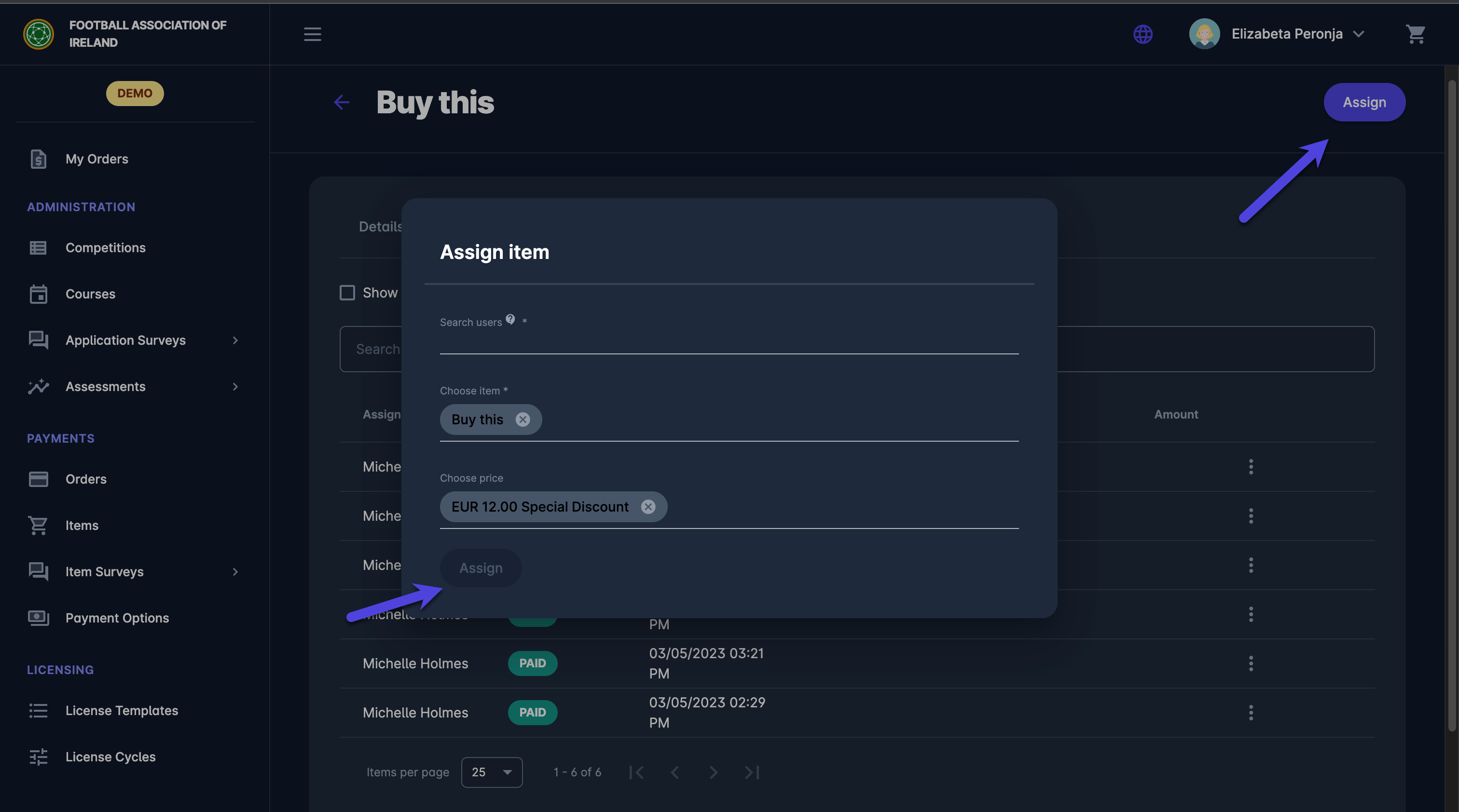Click the back arrow beside Buy this

coord(342,102)
